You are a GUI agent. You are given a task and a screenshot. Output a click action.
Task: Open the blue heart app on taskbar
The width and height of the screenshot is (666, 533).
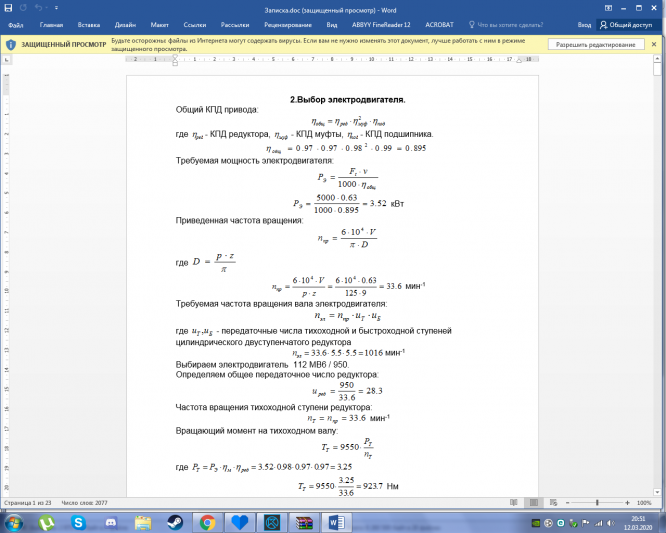tap(240, 522)
